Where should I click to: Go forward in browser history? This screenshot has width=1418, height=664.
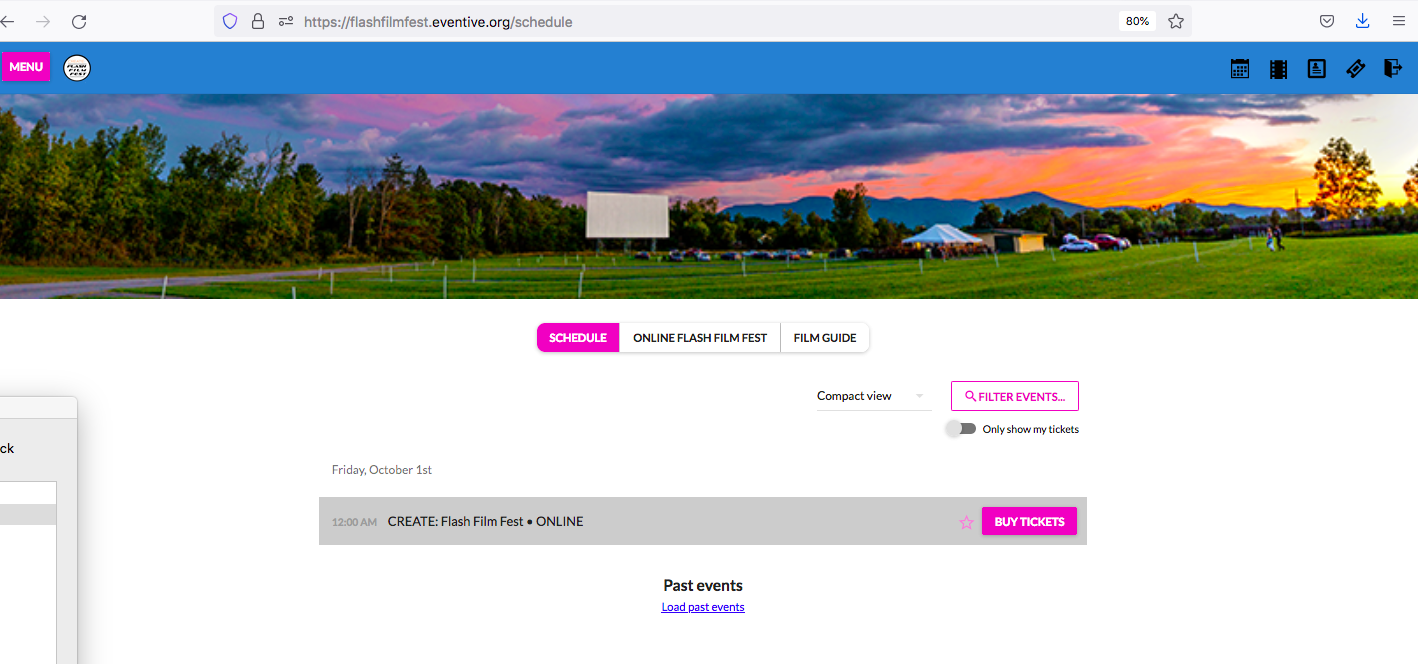[43, 21]
